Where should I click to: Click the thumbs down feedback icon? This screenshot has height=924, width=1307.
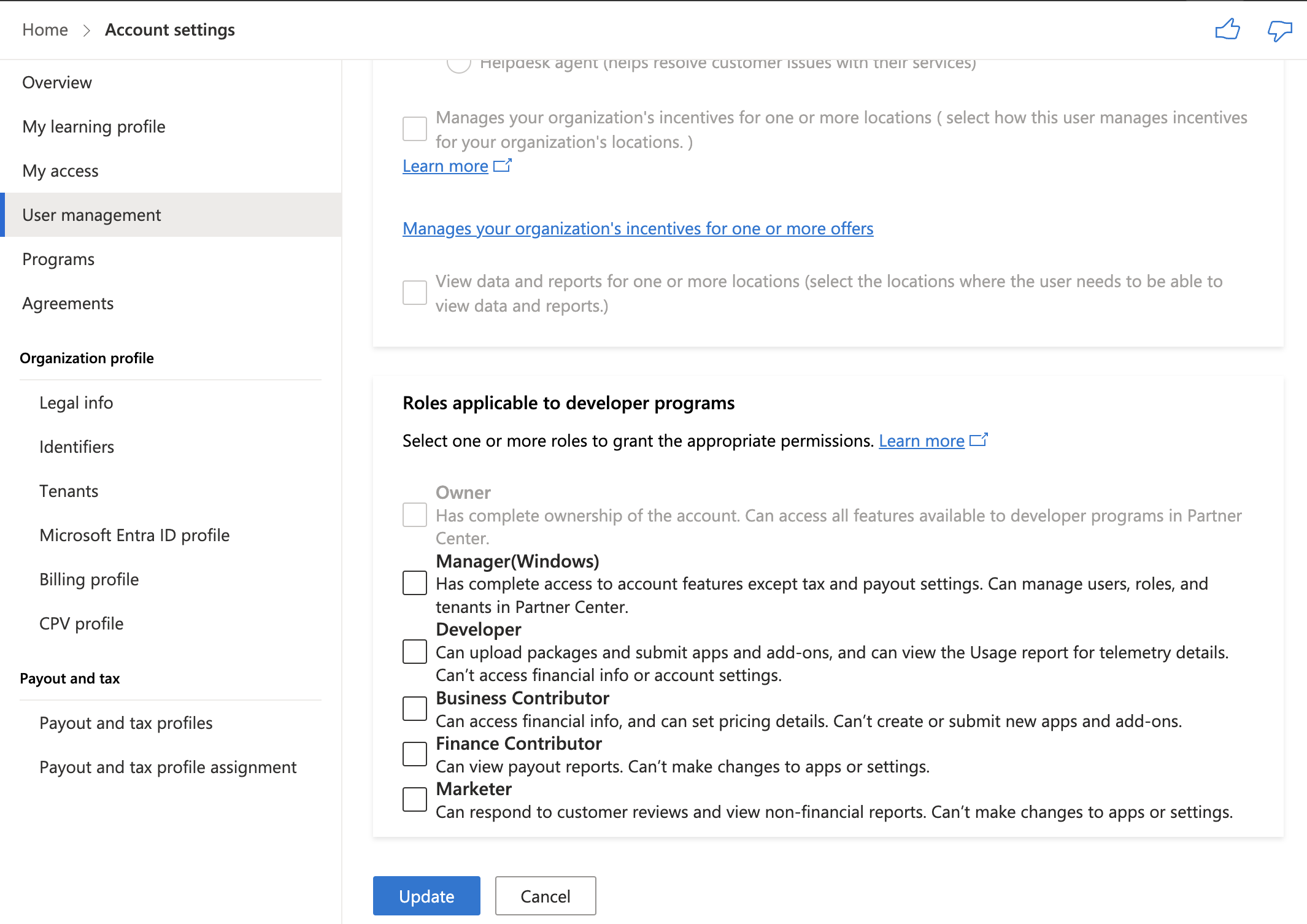click(1279, 30)
